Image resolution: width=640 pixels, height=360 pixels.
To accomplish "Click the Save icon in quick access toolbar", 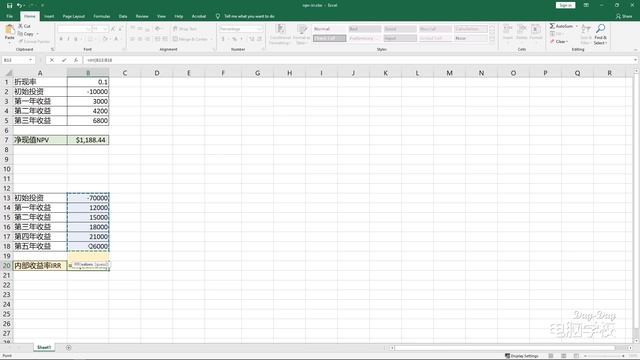I will 9,5.
